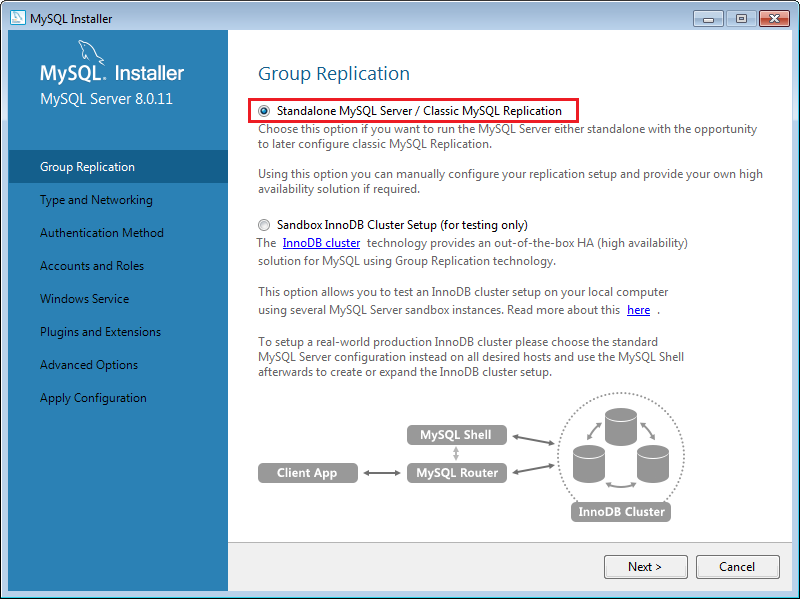Open the Group Replication step
The height and width of the screenshot is (599, 800).
point(87,167)
